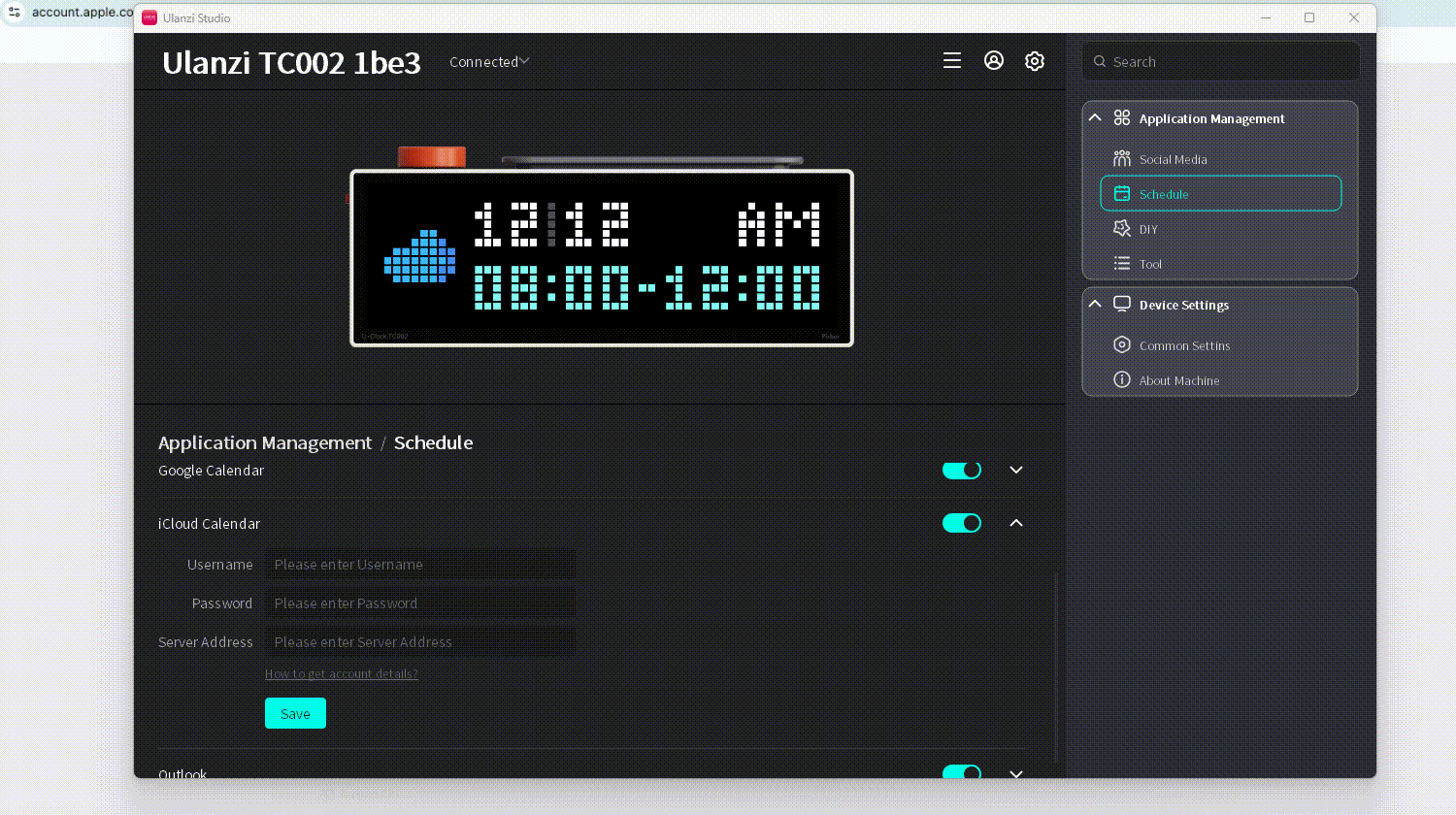Screen dimensions: 1456x815
Task: Click the 'Ulanzi TC002 1be3' device title
Action: pos(291,62)
